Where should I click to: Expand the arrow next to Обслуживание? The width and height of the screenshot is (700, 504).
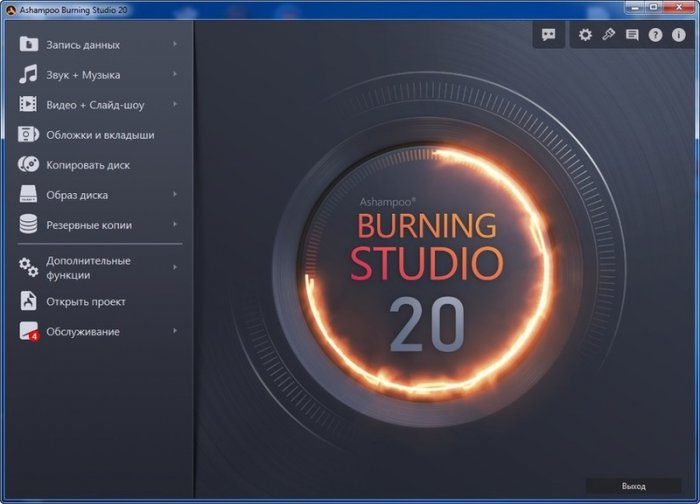tap(175, 331)
